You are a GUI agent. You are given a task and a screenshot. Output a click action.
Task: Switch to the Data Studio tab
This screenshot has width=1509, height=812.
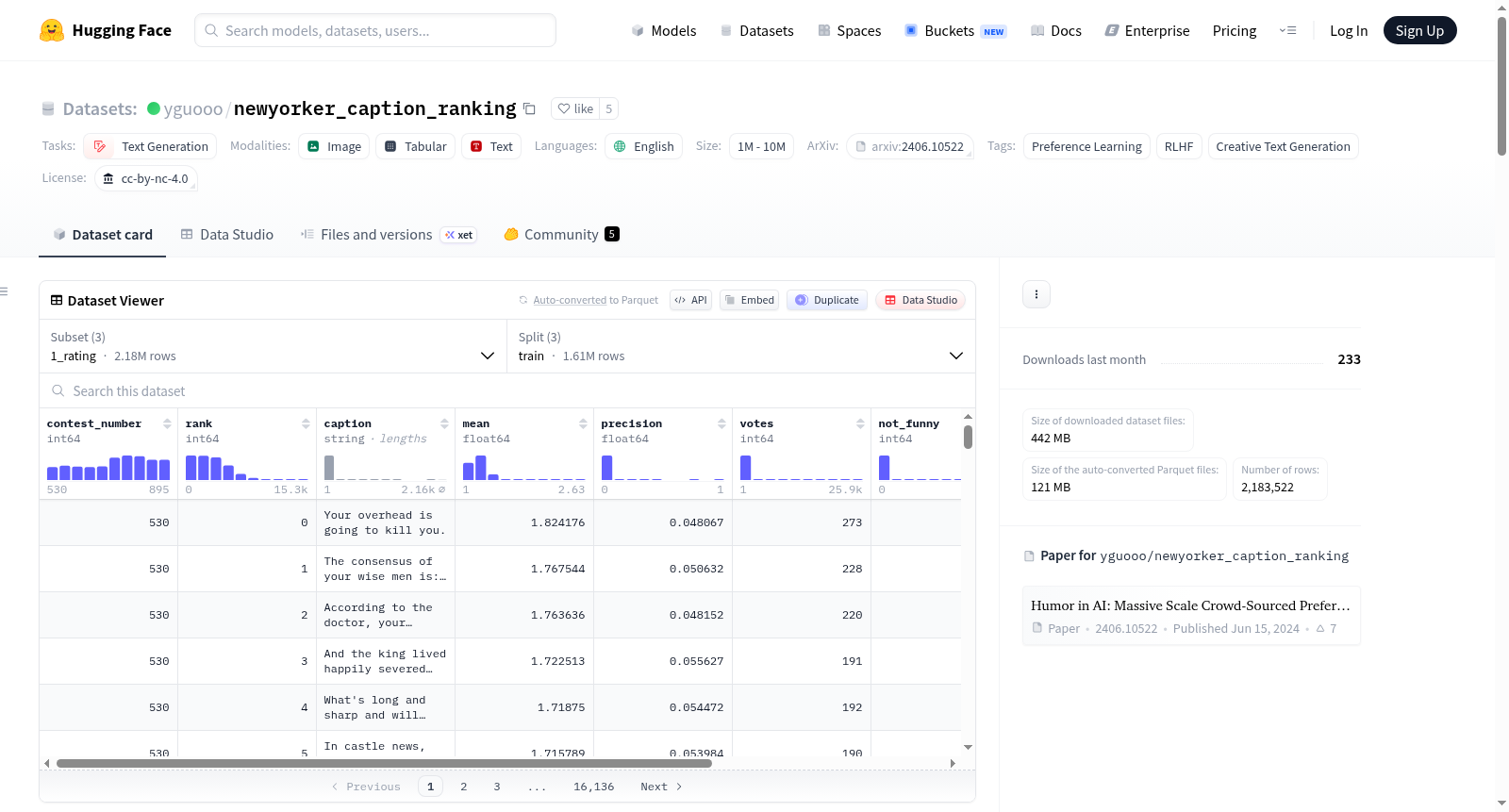227,235
